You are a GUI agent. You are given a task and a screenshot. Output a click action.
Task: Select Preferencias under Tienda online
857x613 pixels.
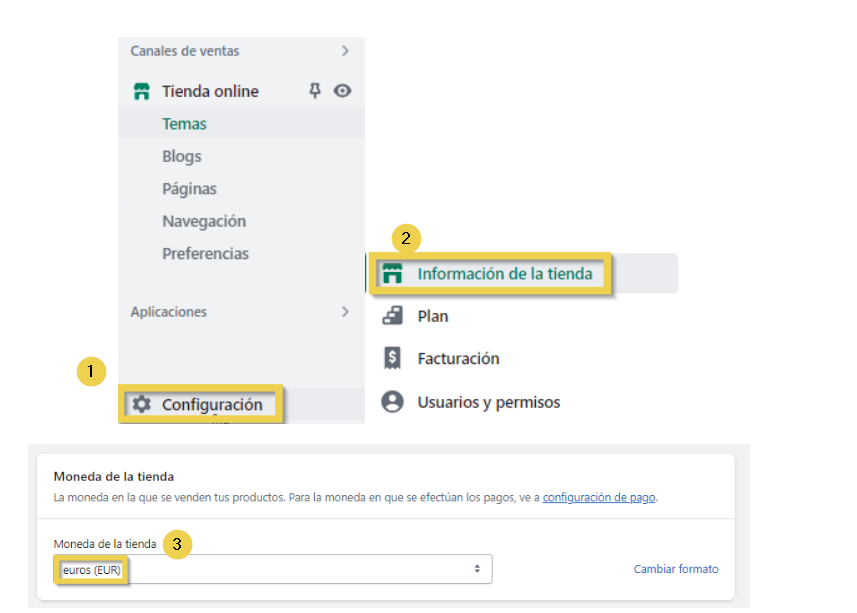205,254
